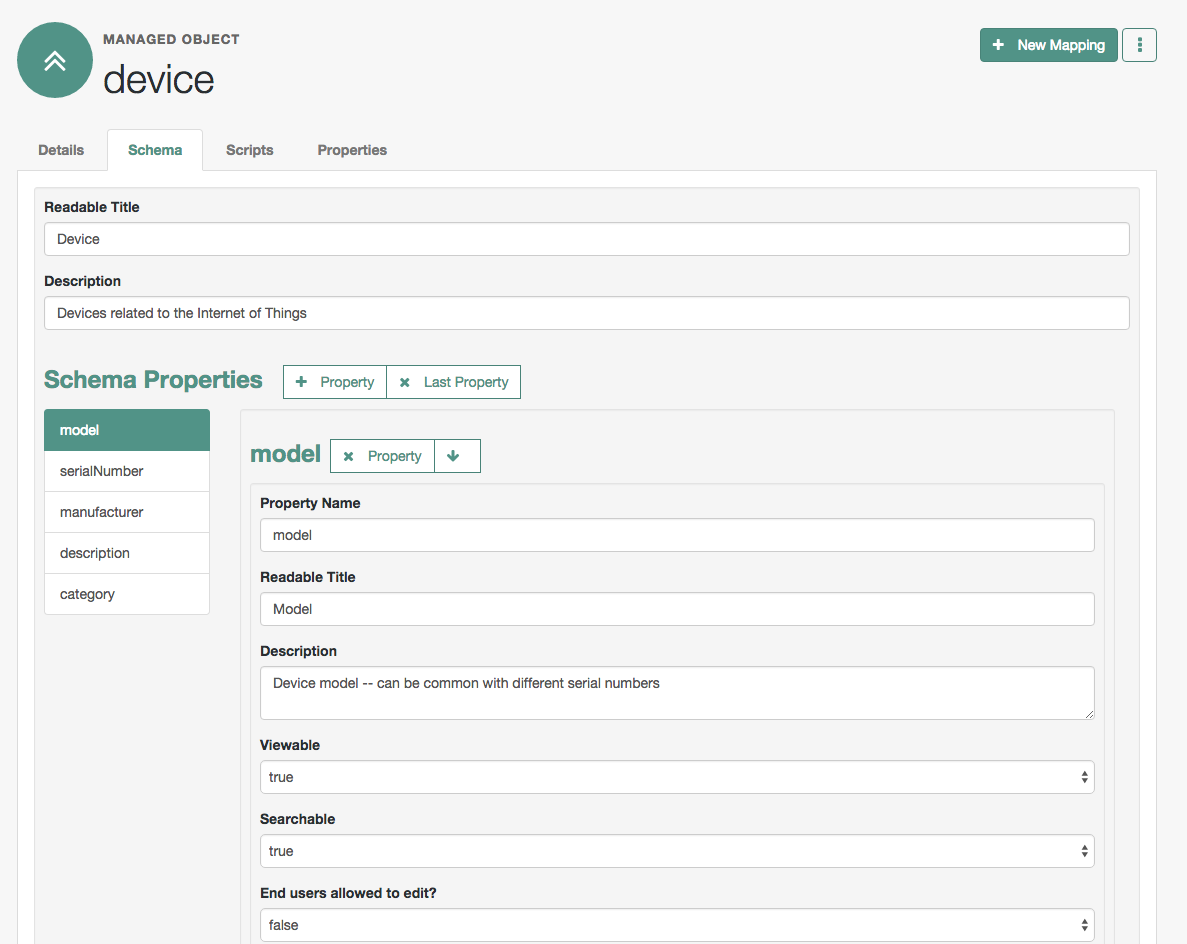Select the model property in the list
1187x944 pixels.
click(126, 430)
